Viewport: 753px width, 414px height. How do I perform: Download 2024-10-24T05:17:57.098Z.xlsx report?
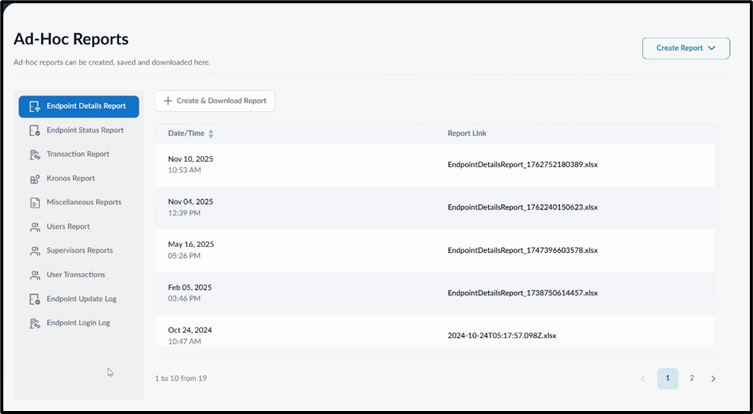(502, 336)
